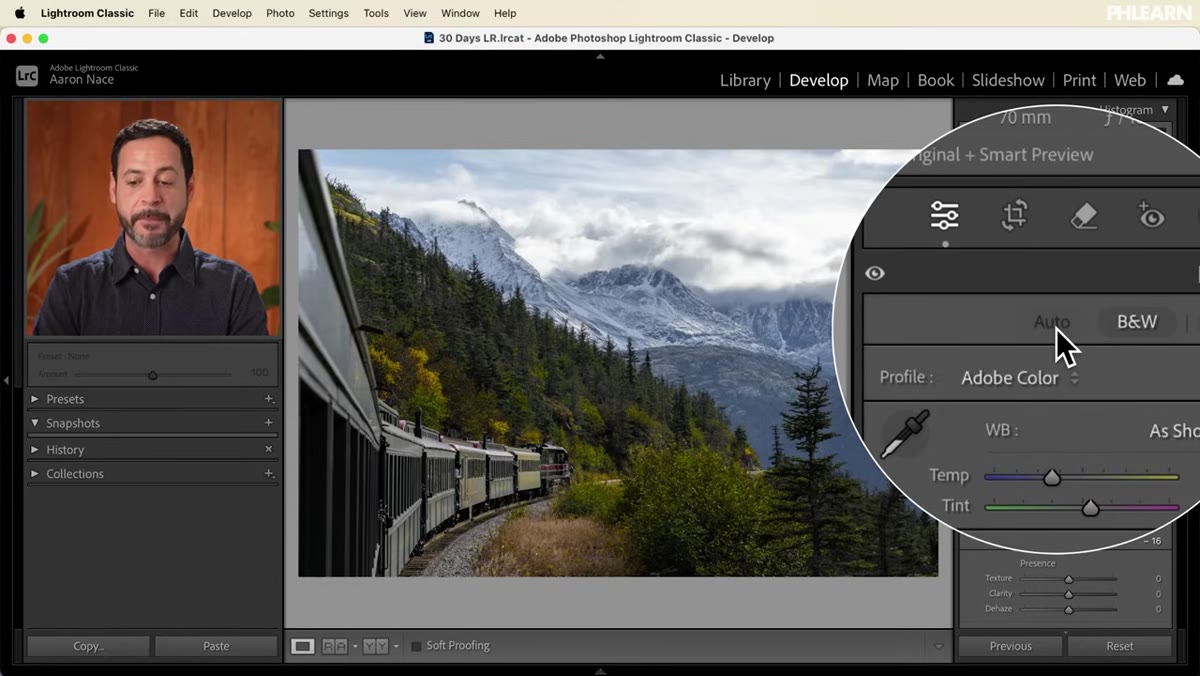This screenshot has width=1200, height=676.
Task: Click the Reset button
Action: tap(1120, 646)
